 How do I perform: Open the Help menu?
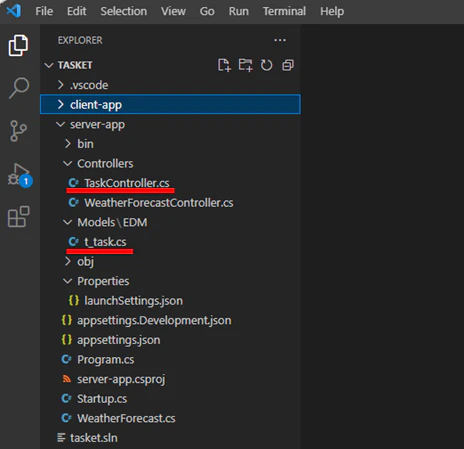click(332, 11)
